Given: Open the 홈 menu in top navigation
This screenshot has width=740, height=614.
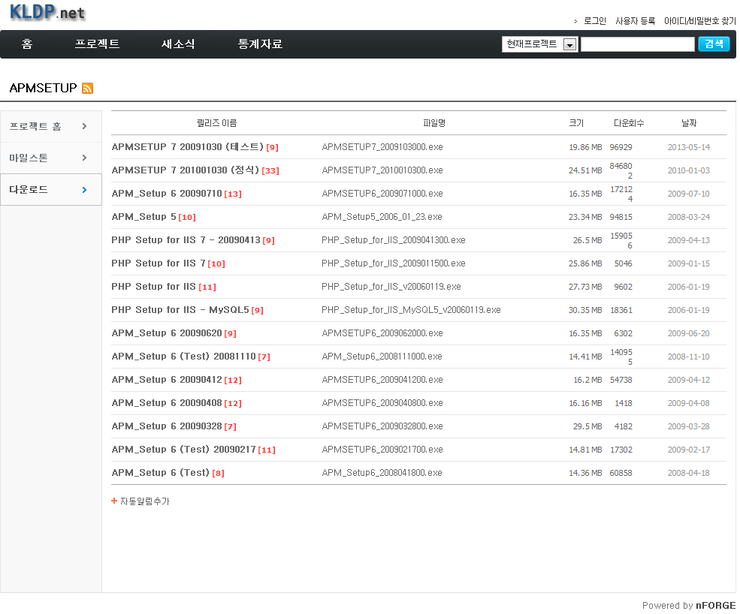Looking at the screenshot, I should 27,44.
